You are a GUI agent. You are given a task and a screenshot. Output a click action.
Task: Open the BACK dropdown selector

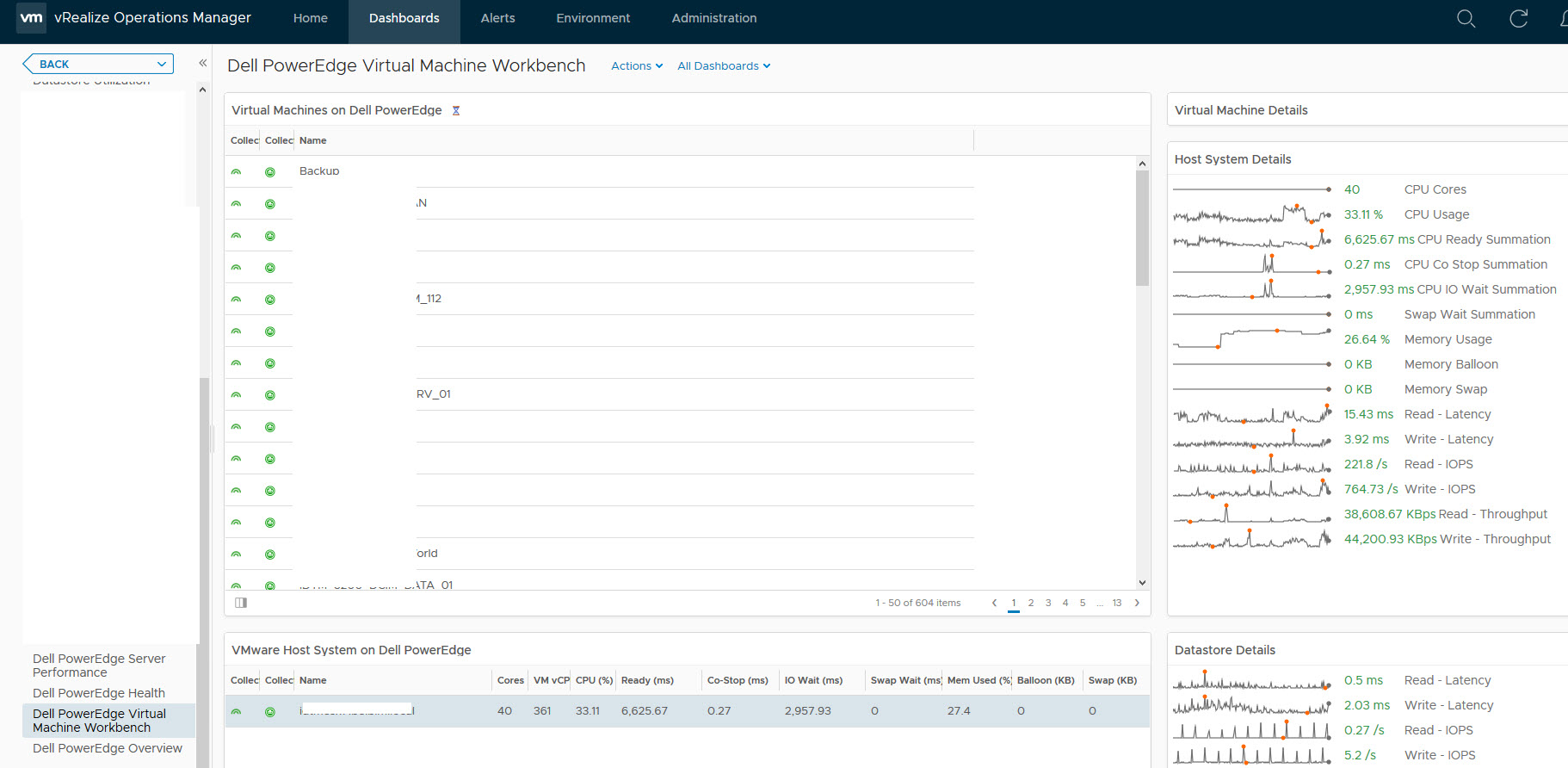[98, 64]
